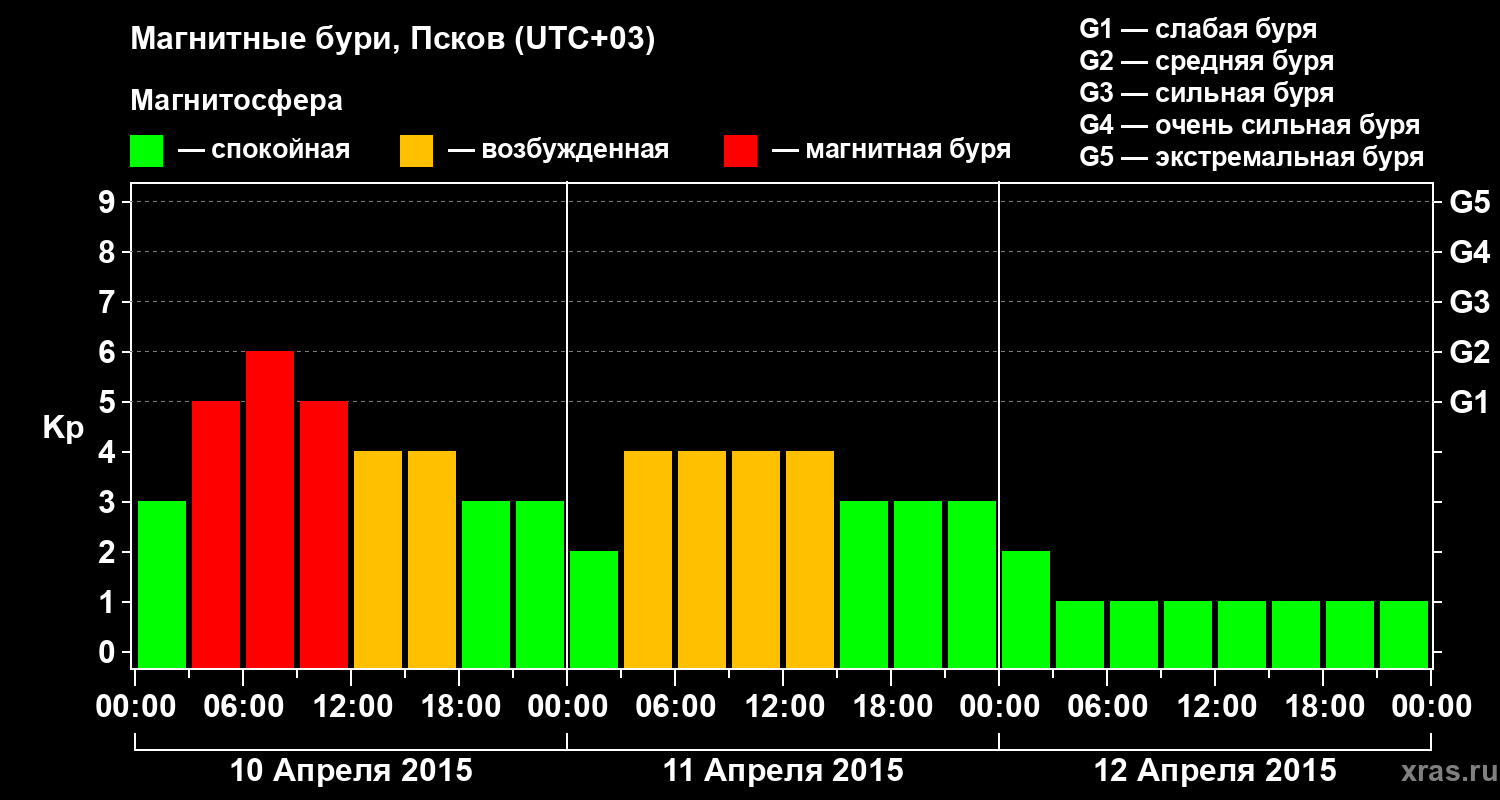Click the Kp 1 bar starting 12:00 on 12 April
The height and width of the screenshot is (800, 1500).
tap(1242, 634)
